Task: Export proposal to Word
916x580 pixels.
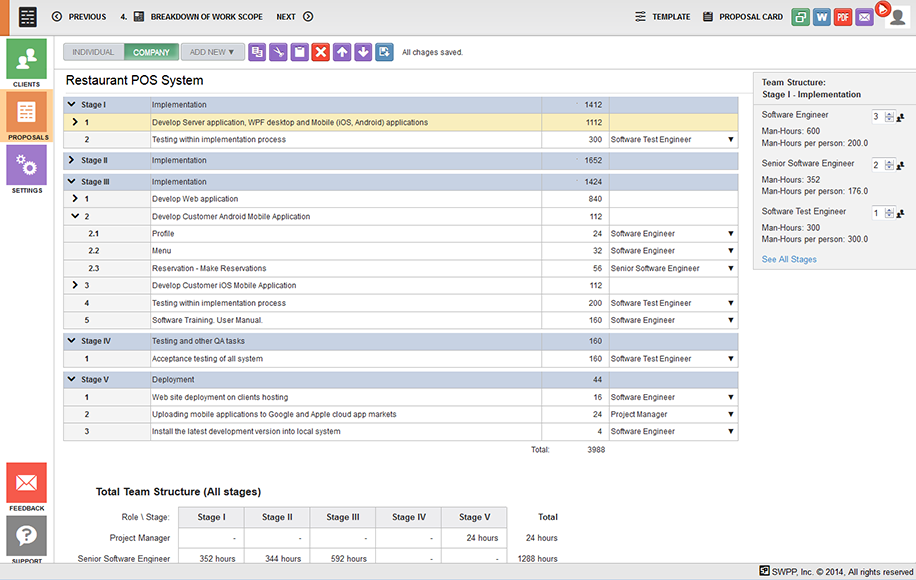Action: 822,17
